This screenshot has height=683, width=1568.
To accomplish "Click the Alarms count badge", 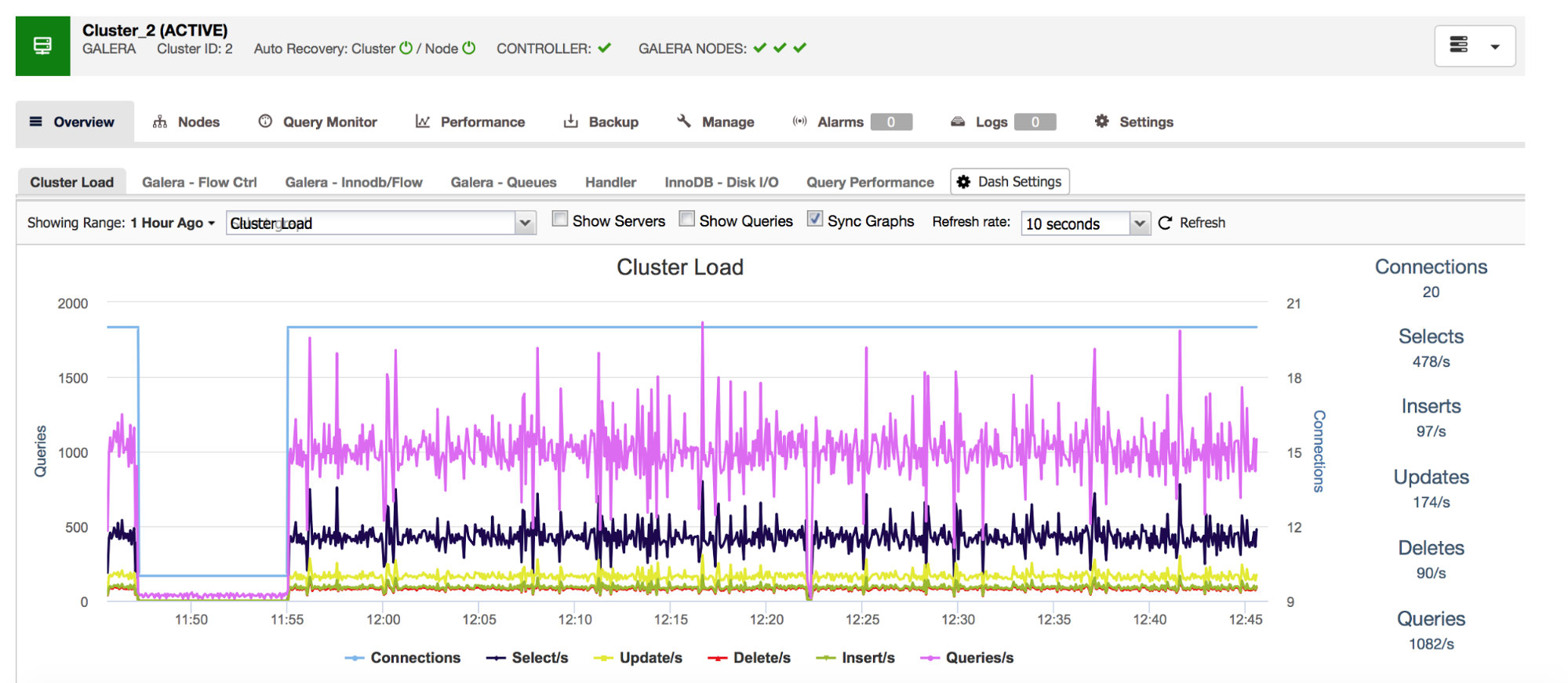I will pos(891,122).
